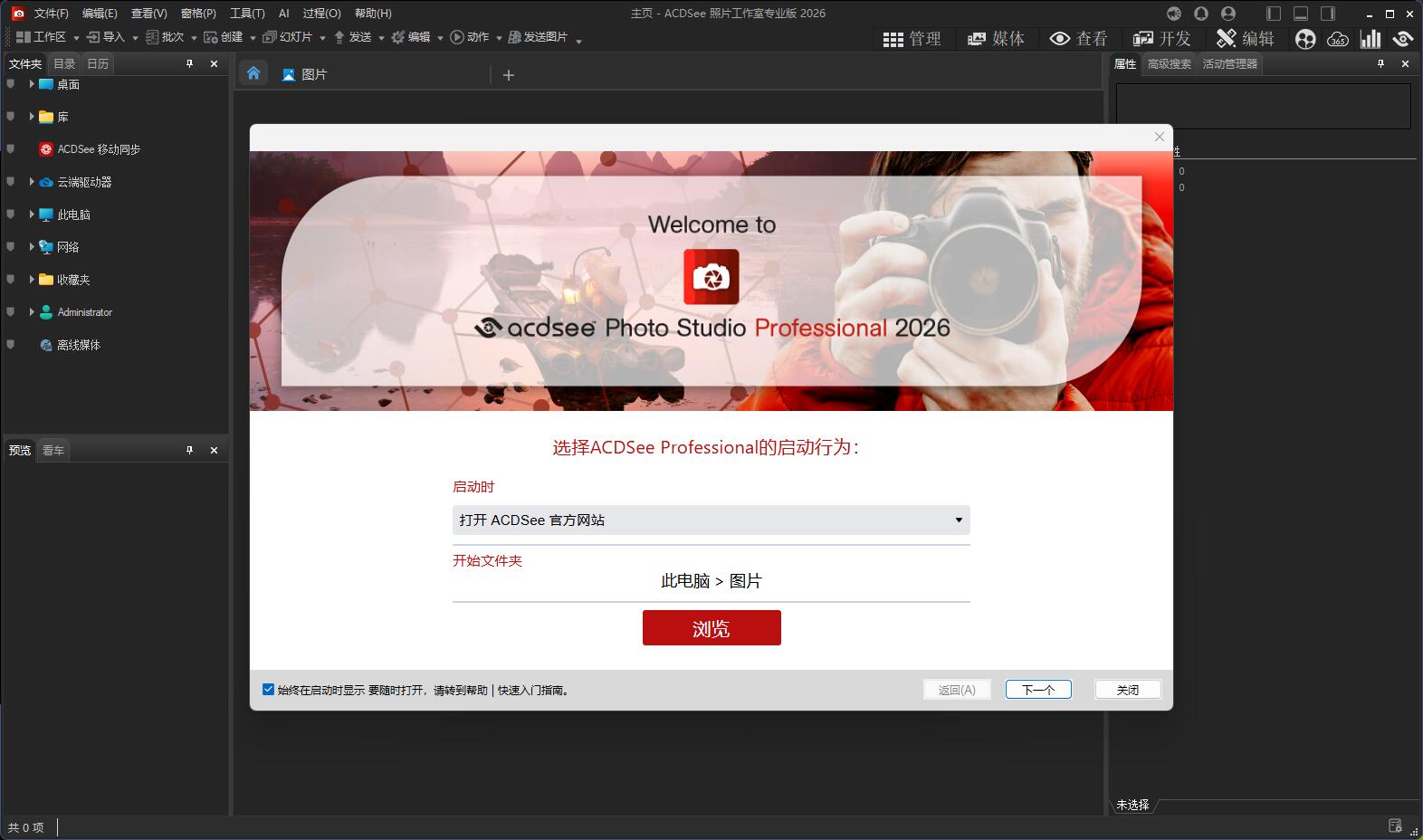Image resolution: width=1423 pixels, height=840 pixels.
Task: Open the 过程(O) menu
Action: click(x=321, y=14)
